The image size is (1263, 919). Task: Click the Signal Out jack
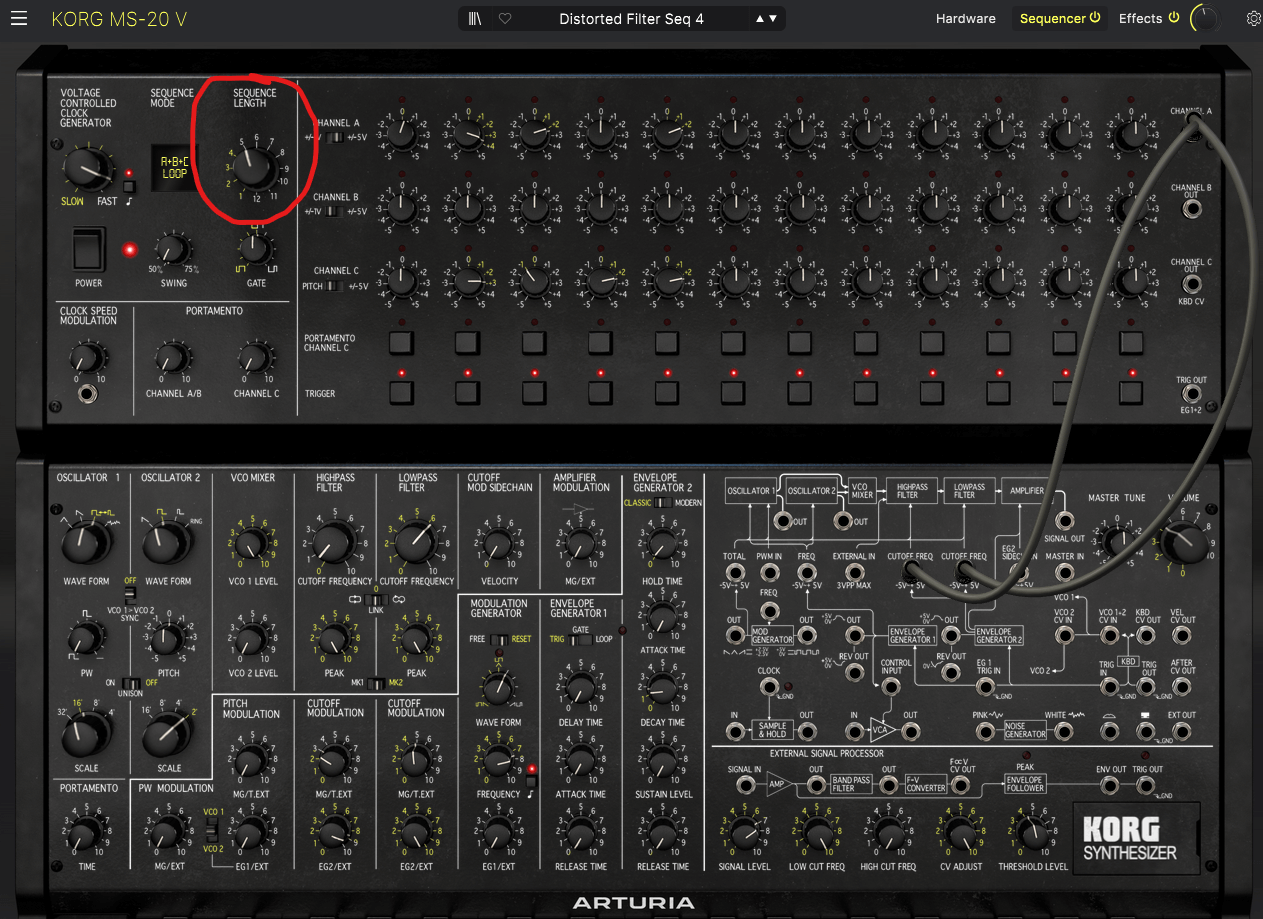1066,520
